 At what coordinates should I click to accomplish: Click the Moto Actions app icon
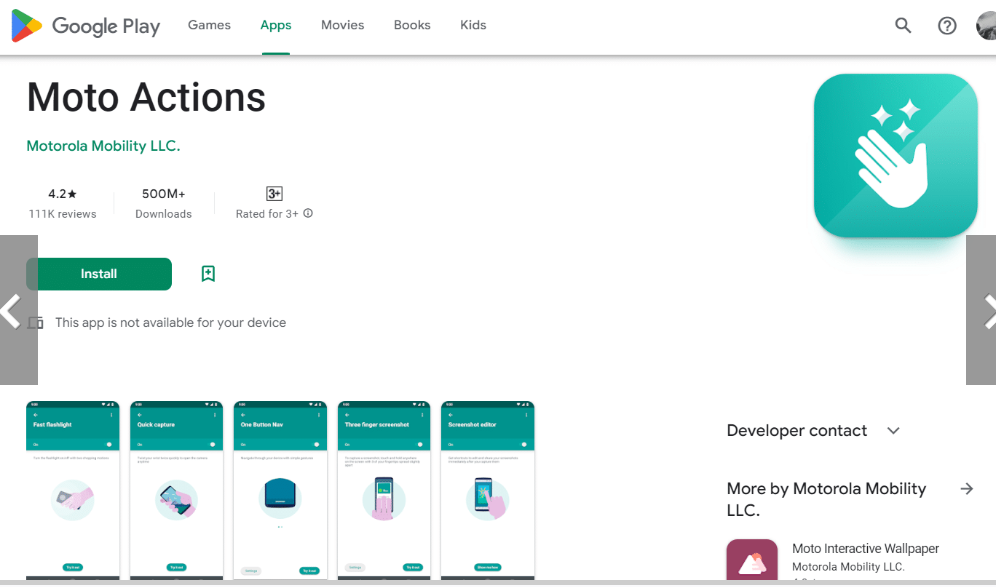point(895,155)
